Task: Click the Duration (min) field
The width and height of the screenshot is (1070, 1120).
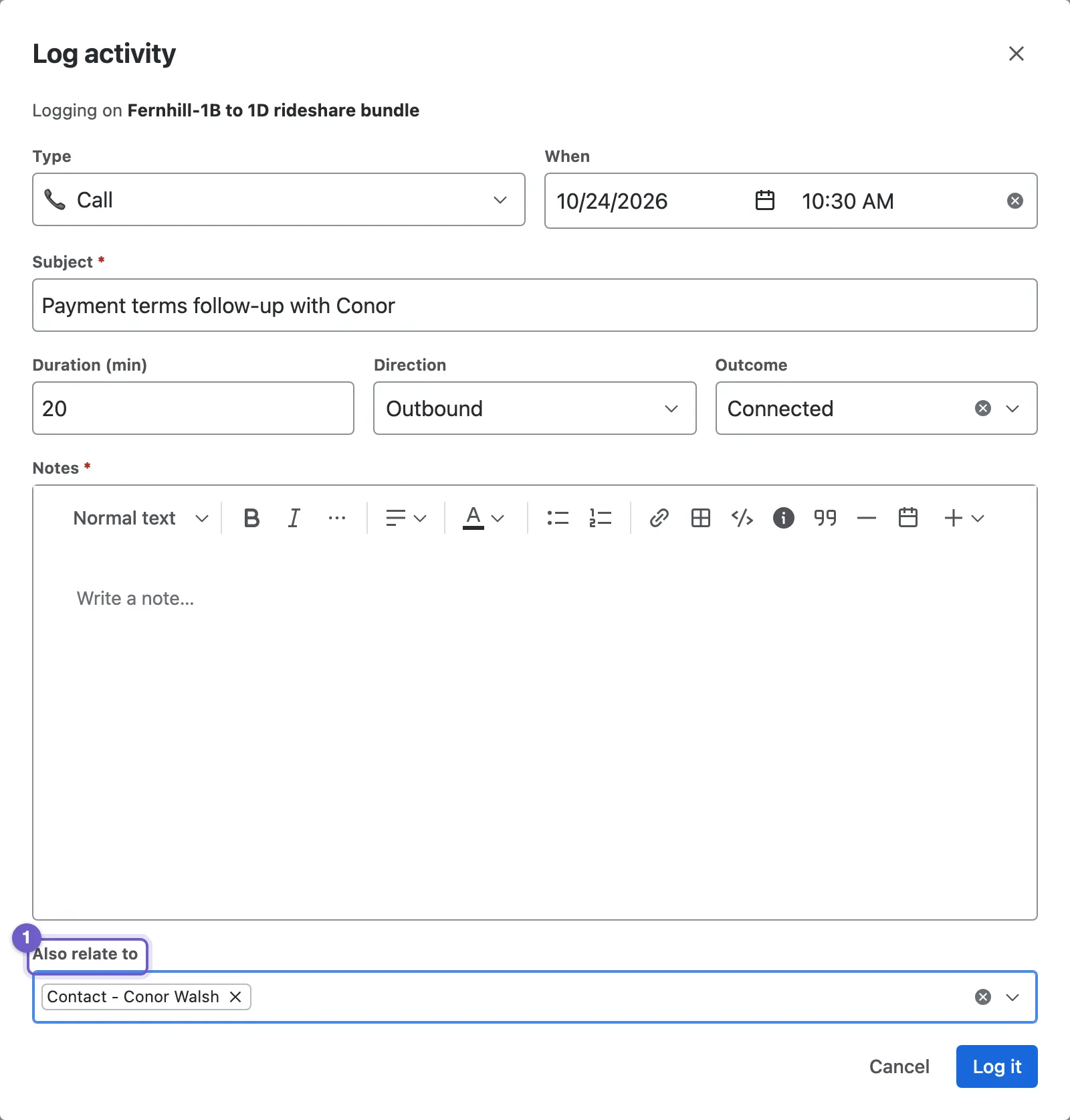Action: [x=193, y=408]
